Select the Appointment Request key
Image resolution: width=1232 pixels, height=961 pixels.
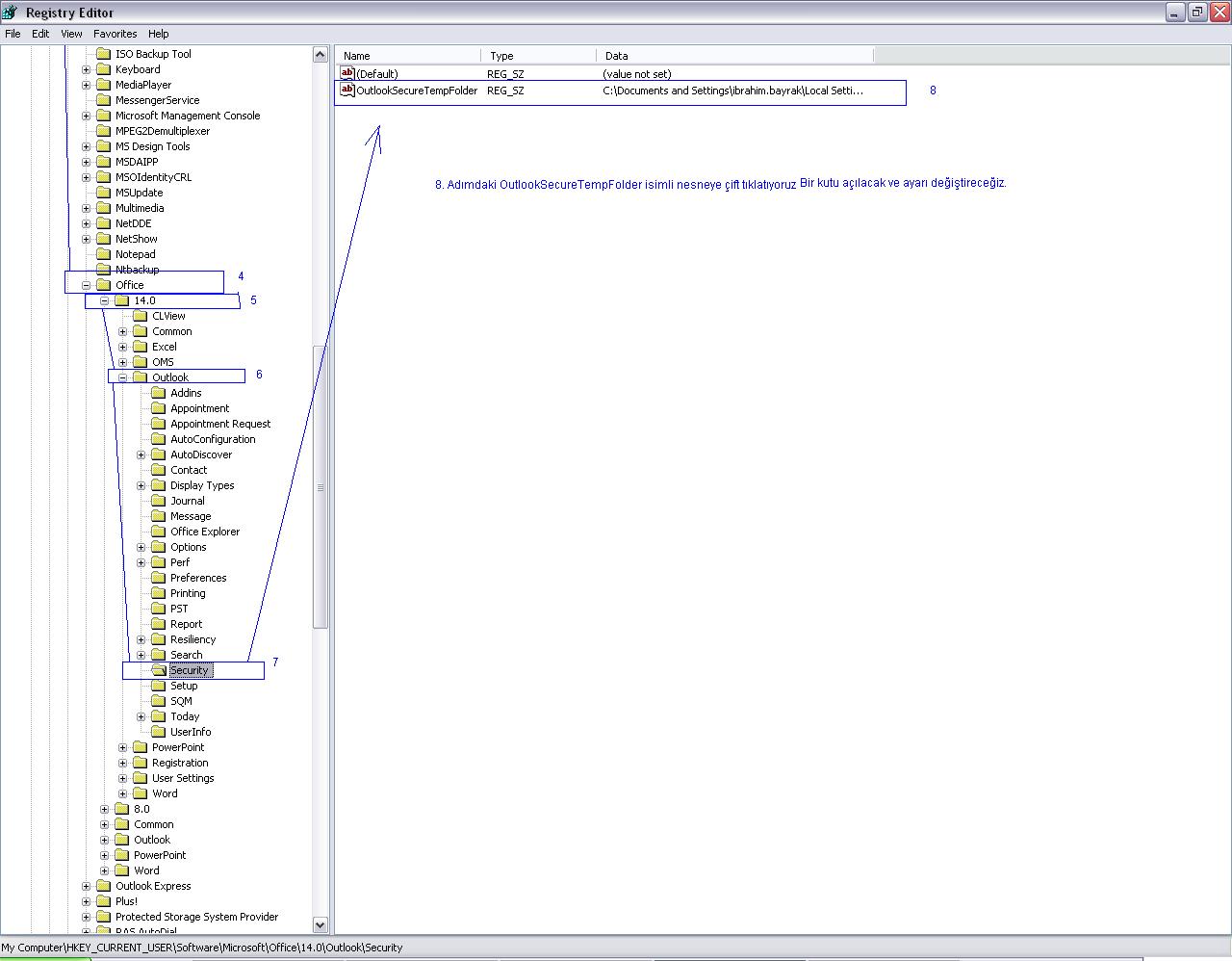[220, 424]
